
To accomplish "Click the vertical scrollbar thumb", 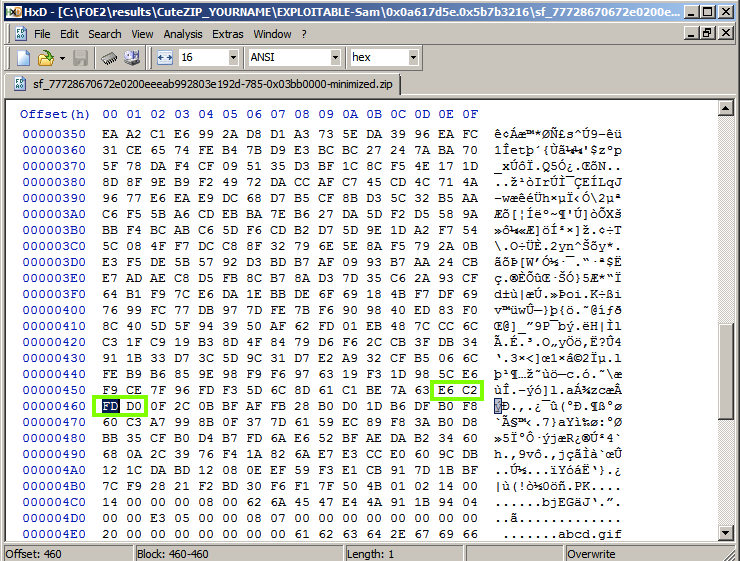I will pyautogui.click(x=725, y=371).
